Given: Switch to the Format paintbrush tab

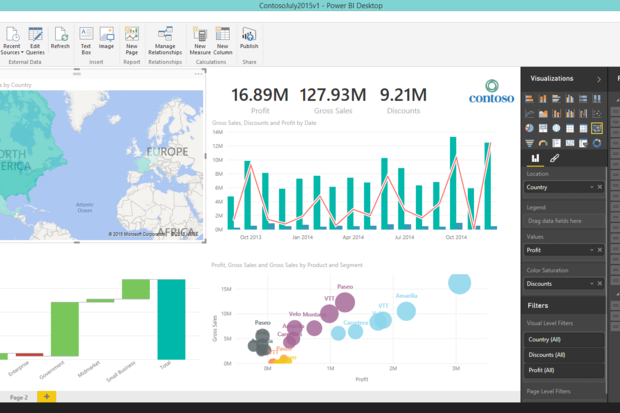Looking at the screenshot, I should 554,158.
